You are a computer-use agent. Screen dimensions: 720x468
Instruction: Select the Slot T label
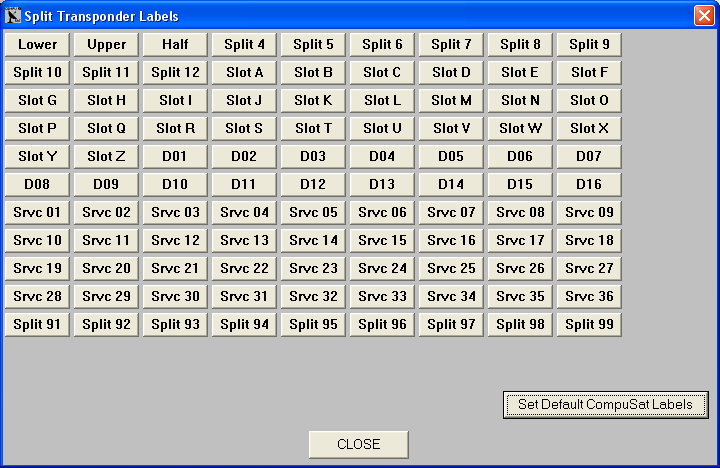tap(313, 129)
